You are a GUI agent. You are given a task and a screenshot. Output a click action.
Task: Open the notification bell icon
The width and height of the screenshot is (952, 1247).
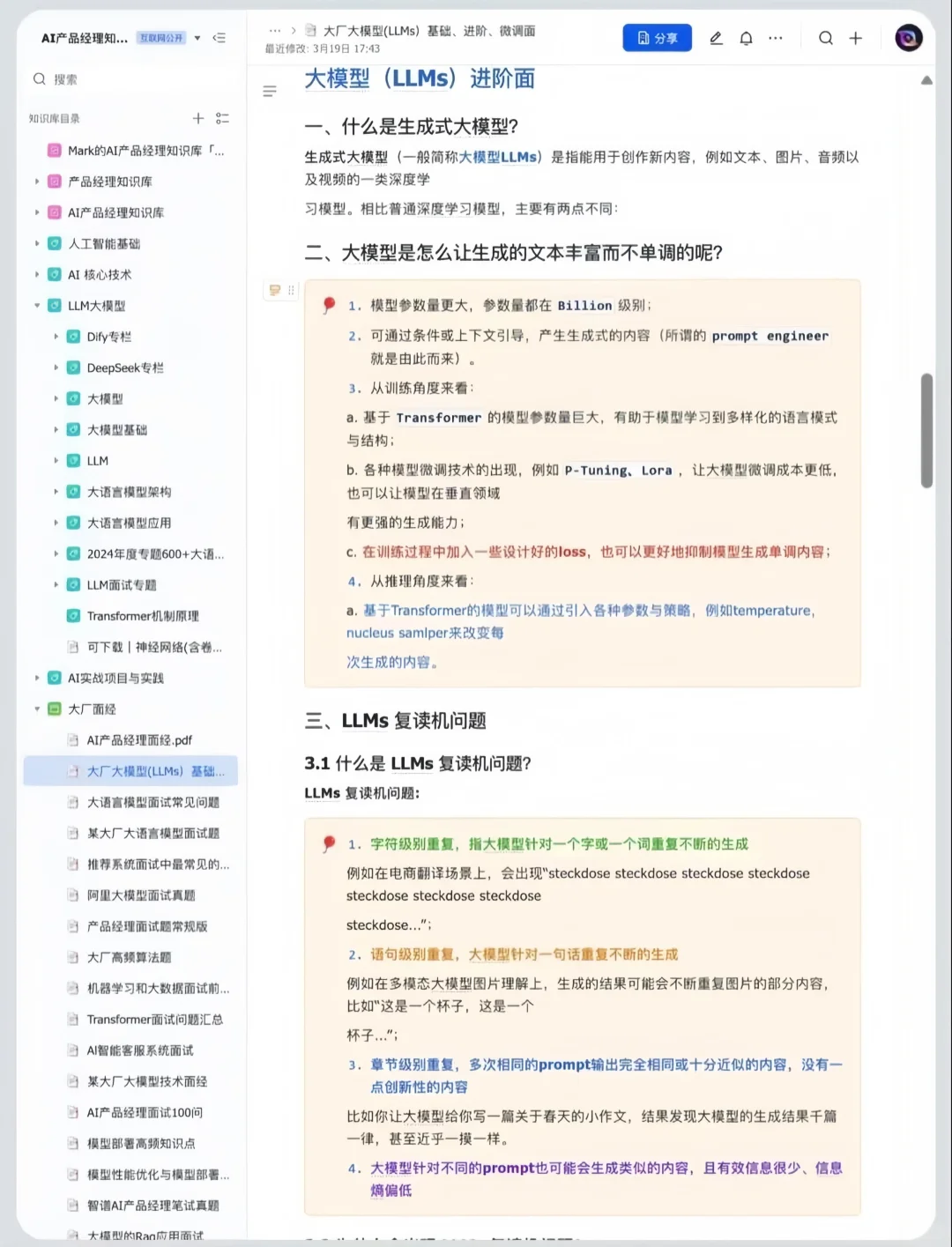pos(745,38)
